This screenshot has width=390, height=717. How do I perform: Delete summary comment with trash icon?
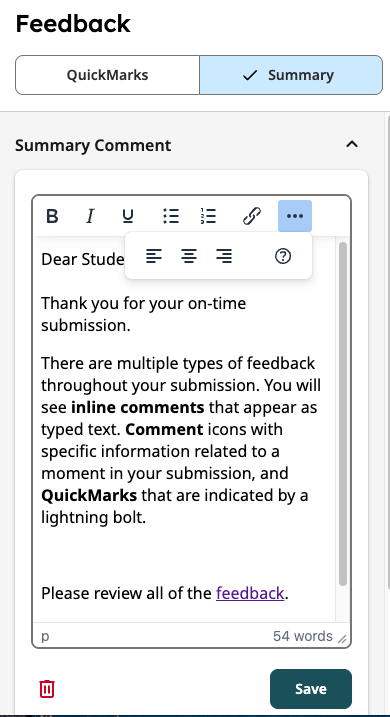click(47, 689)
